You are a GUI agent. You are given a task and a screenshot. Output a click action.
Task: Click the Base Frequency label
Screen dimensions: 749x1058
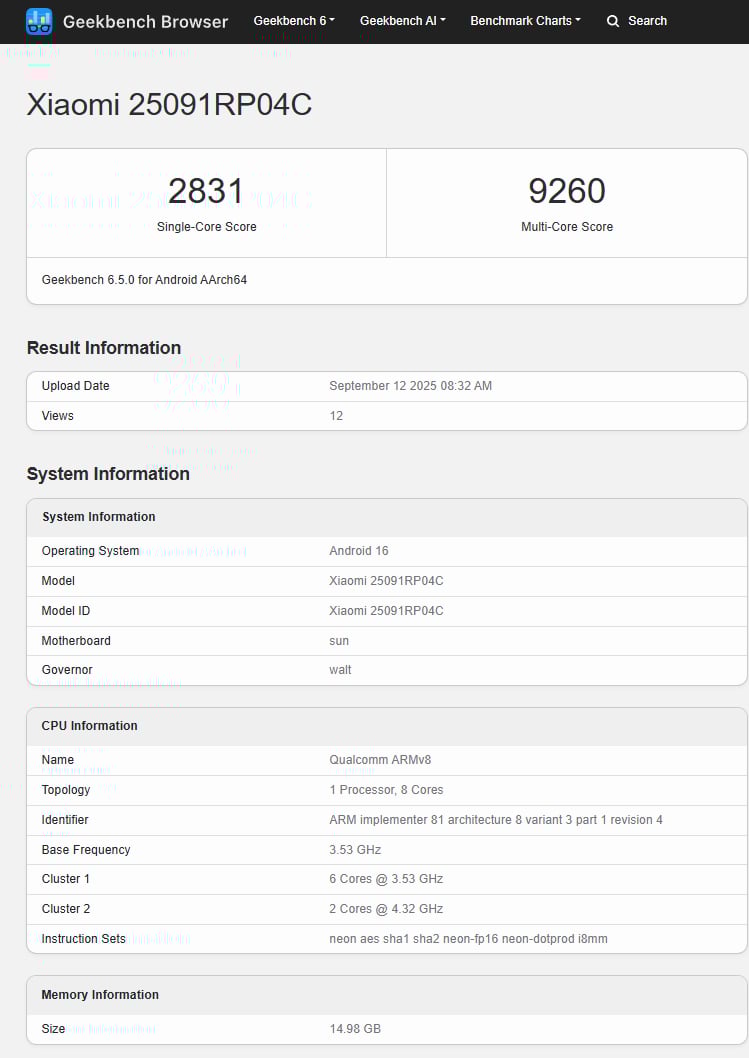pos(86,850)
